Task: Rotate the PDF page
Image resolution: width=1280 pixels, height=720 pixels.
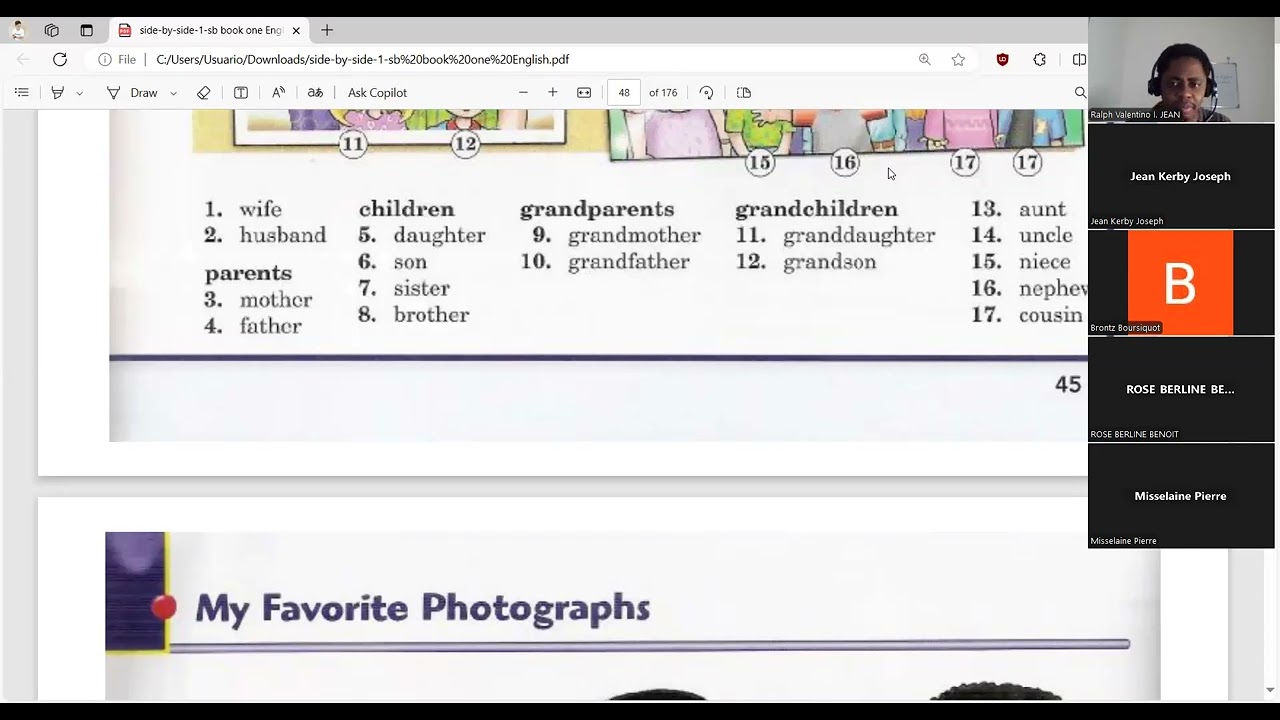Action: click(x=706, y=92)
